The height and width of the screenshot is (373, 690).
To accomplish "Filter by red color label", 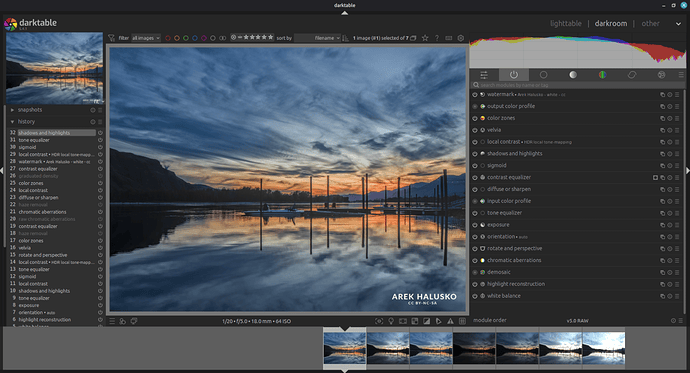I will pyautogui.click(x=168, y=38).
